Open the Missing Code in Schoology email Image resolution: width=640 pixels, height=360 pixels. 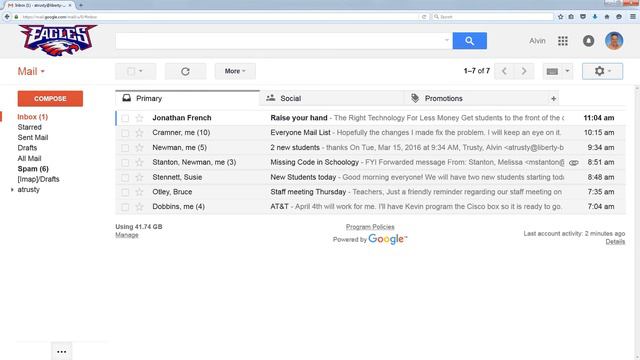click(371, 162)
